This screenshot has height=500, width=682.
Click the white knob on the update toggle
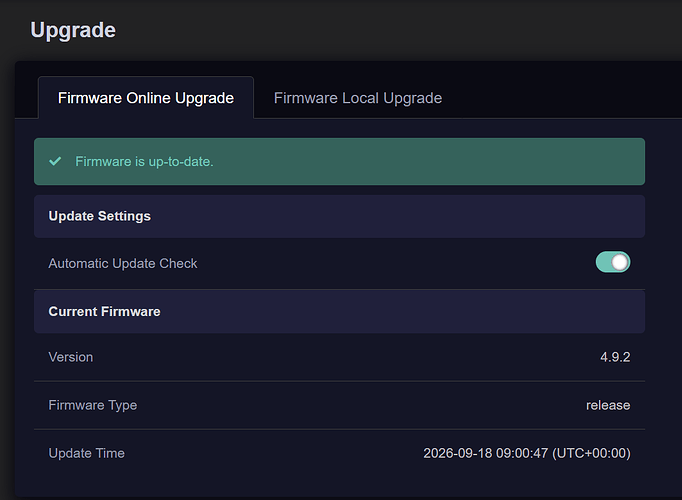coord(620,262)
